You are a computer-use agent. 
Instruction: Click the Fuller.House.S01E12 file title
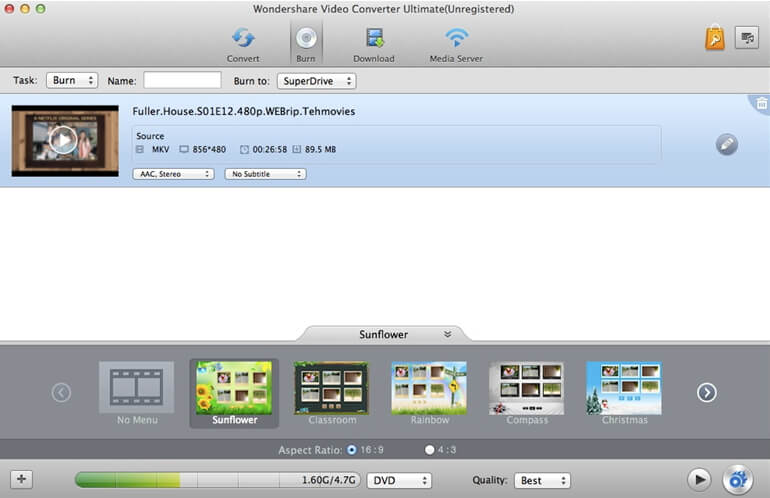click(x=244, y=111)
